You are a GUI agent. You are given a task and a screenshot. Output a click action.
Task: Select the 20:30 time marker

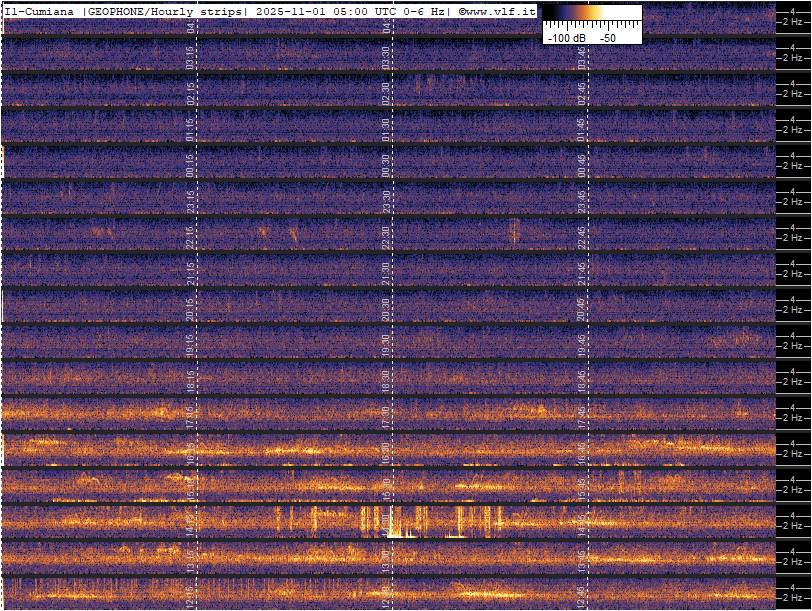click(x=386, y=308)
